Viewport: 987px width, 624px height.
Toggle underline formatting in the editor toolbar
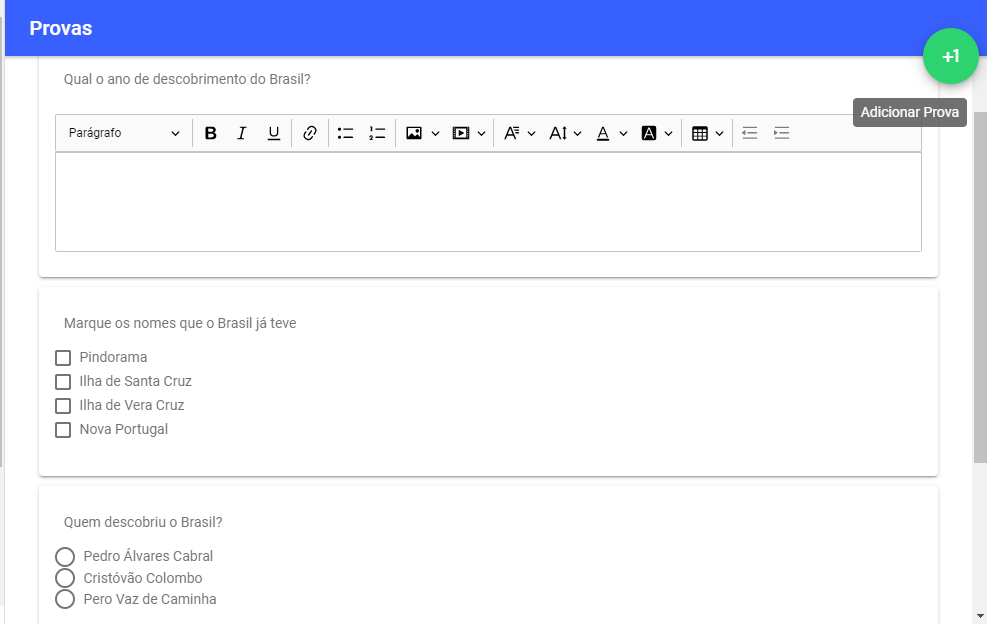coord(273,133)
